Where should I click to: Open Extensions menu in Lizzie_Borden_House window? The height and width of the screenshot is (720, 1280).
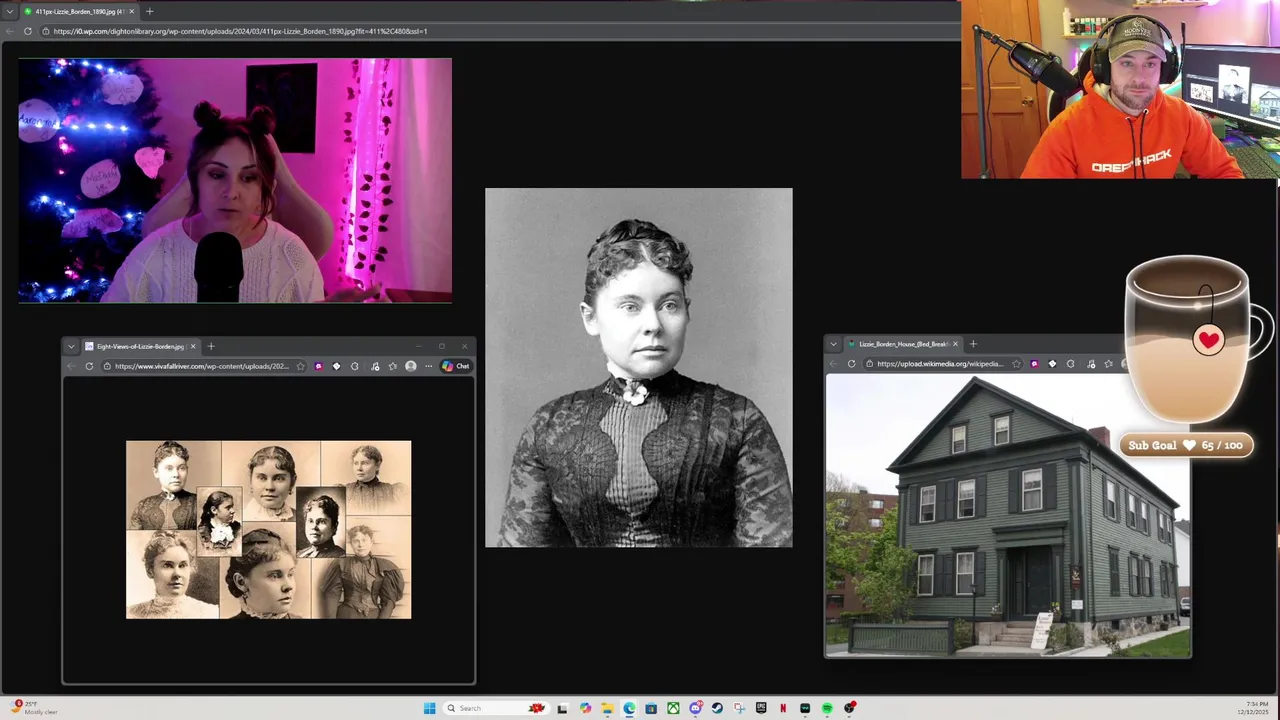pyautogui.click(x=1070, y=364)
